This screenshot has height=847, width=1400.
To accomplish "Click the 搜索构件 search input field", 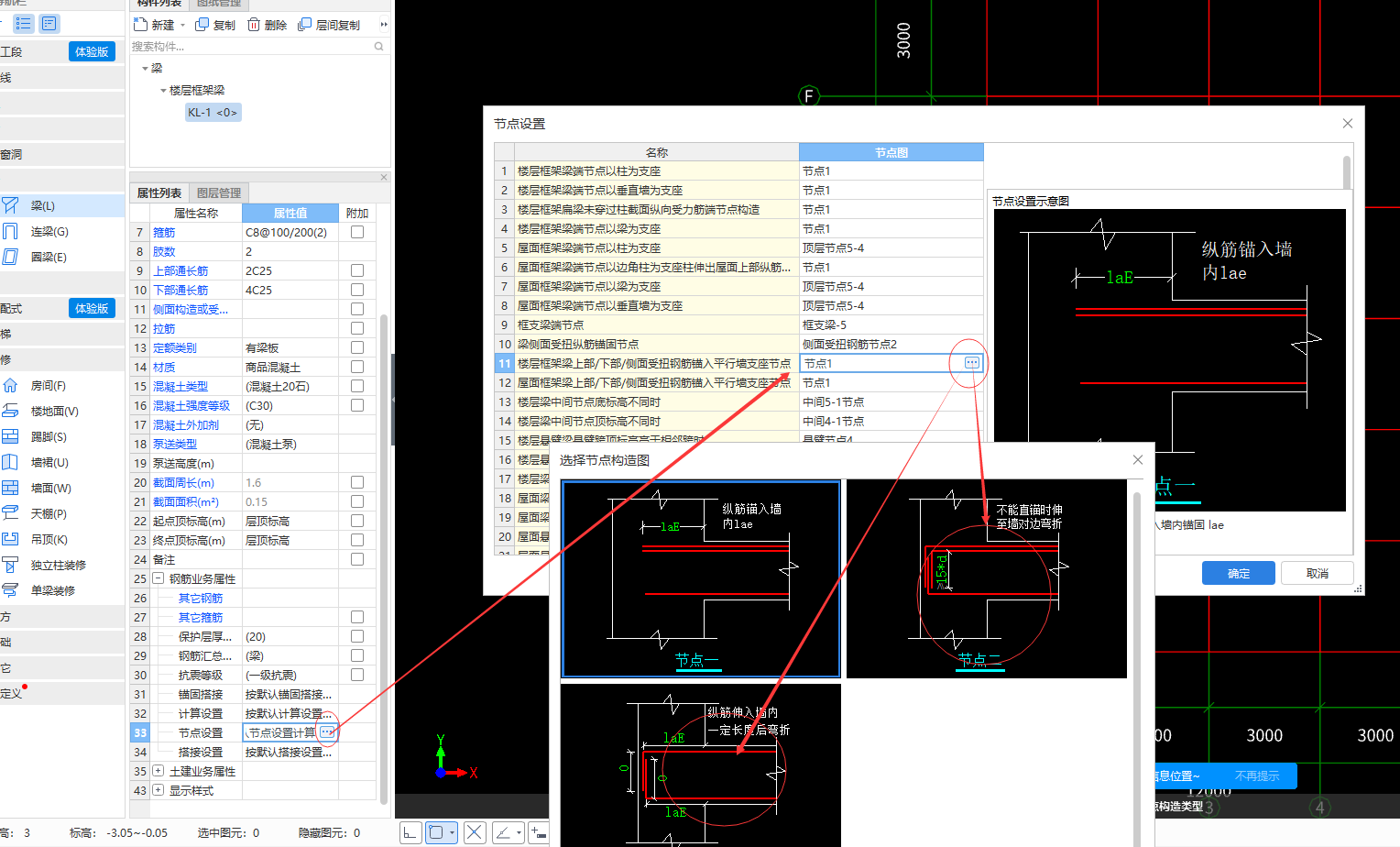I will pos(251,46).
